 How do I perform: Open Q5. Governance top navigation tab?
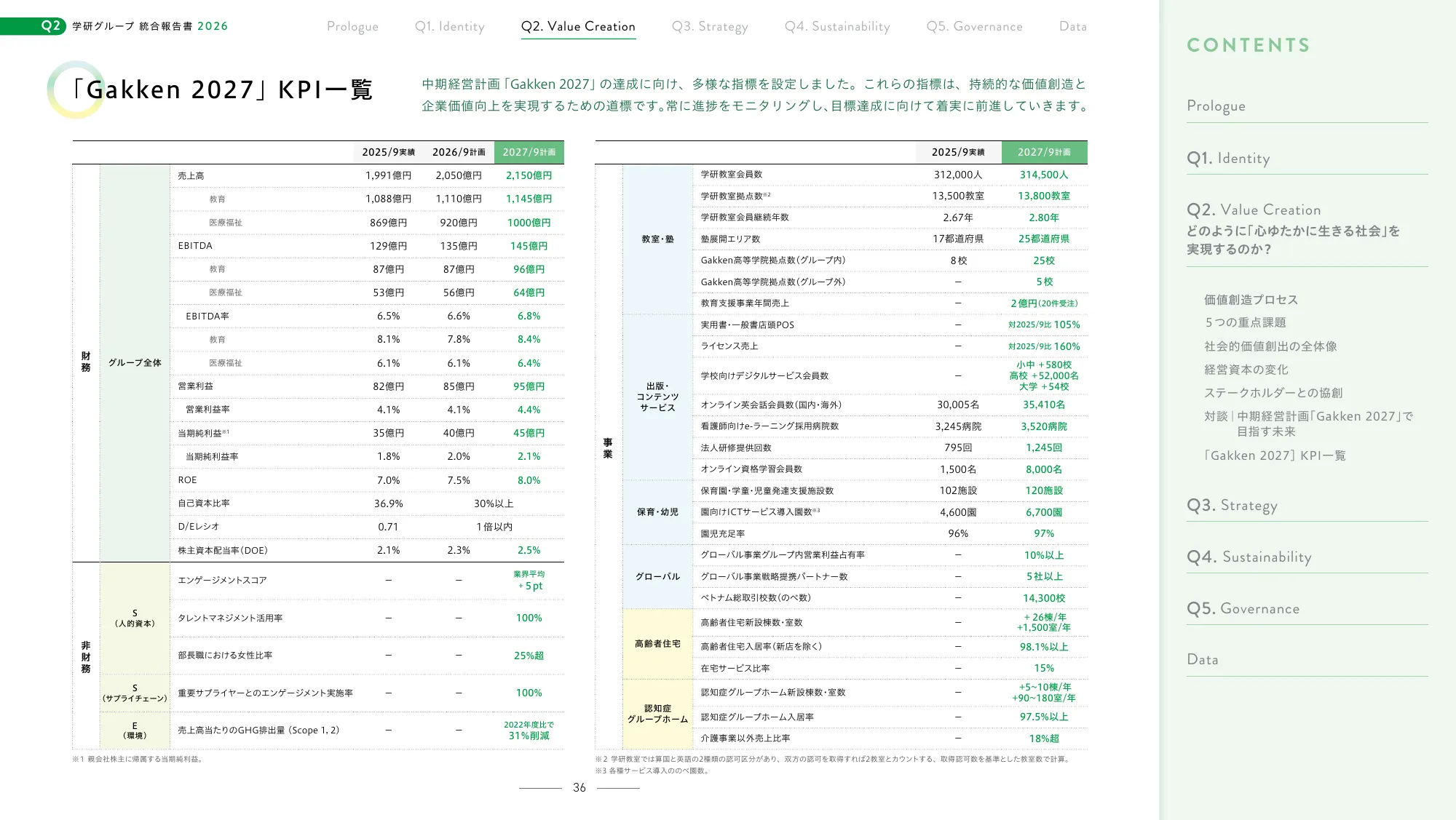[974, 26]
